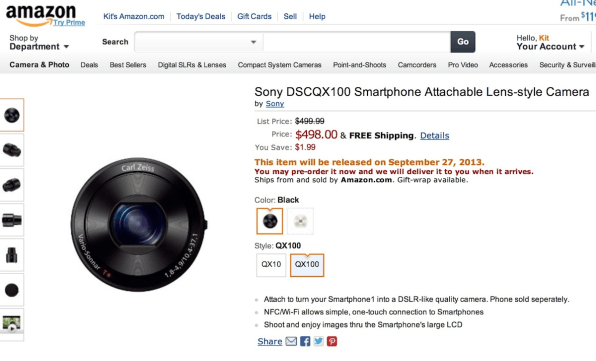Viewport: 596px width, 361px height.
Task: Share via the email envelope icon
Action: click(x=291, y=341)
